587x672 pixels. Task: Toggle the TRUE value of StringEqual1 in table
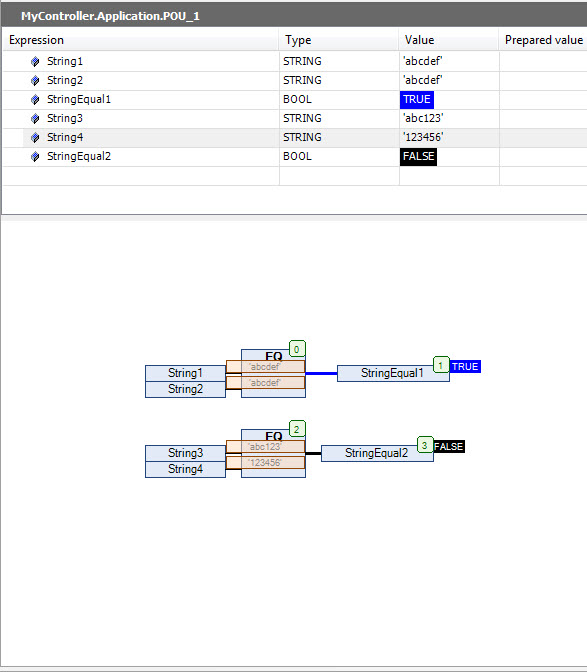tap(417, 99)
